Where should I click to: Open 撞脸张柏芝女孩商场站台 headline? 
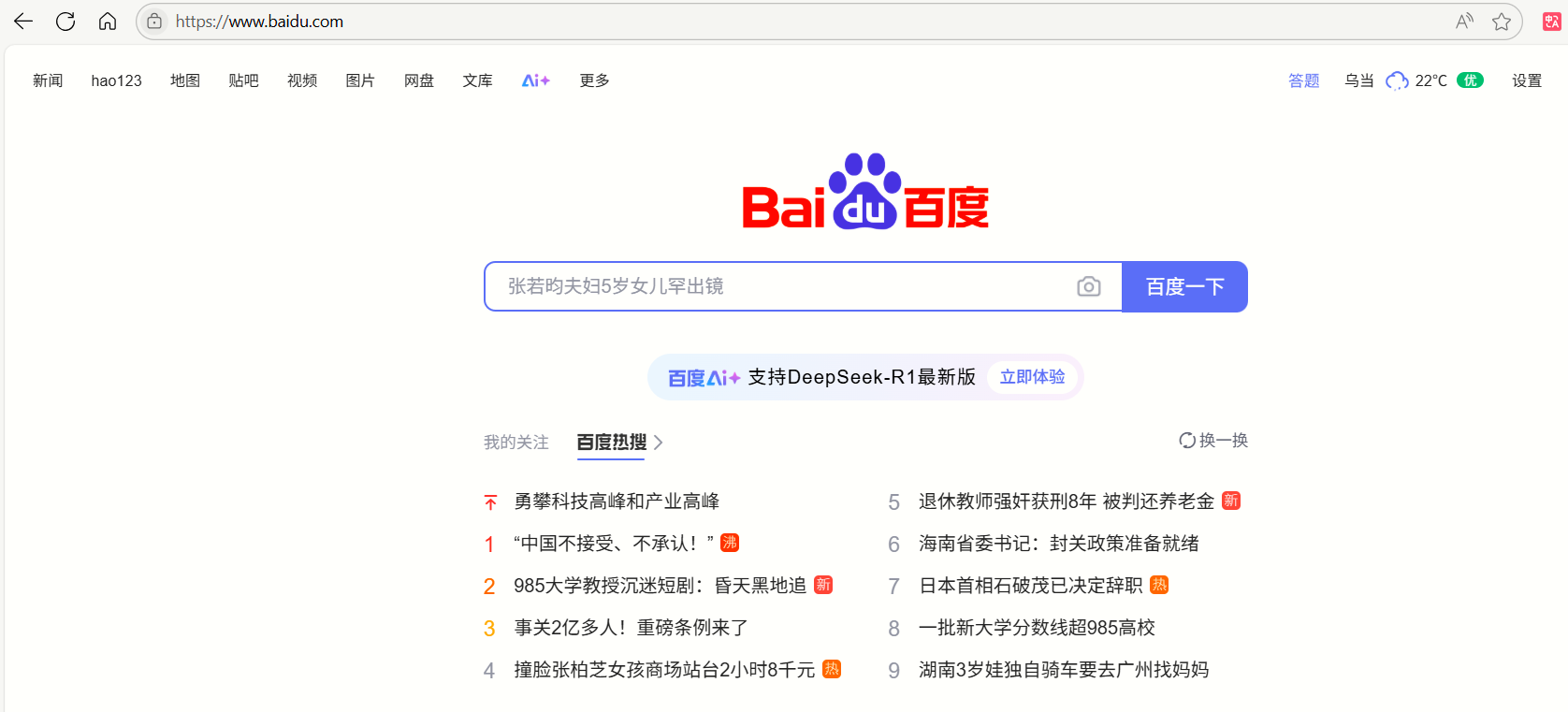(664, 670)
